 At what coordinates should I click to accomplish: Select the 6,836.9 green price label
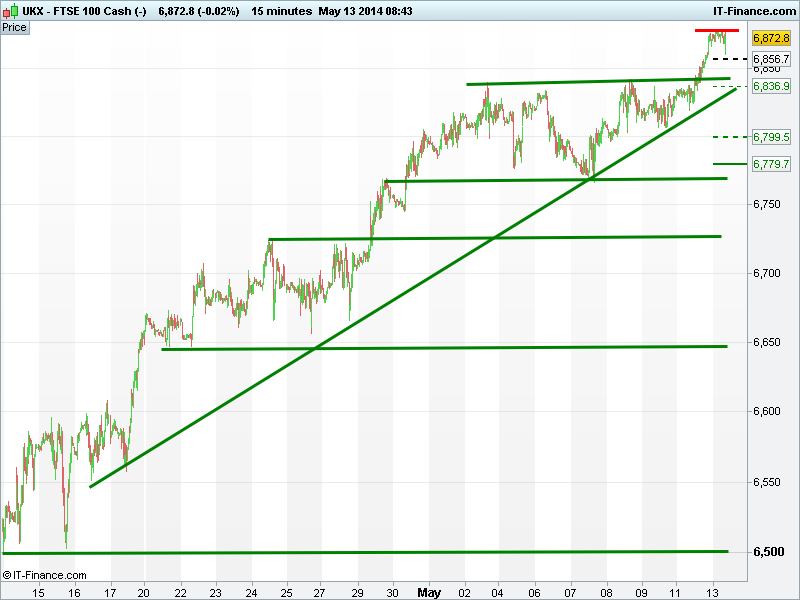click(771, 87)
